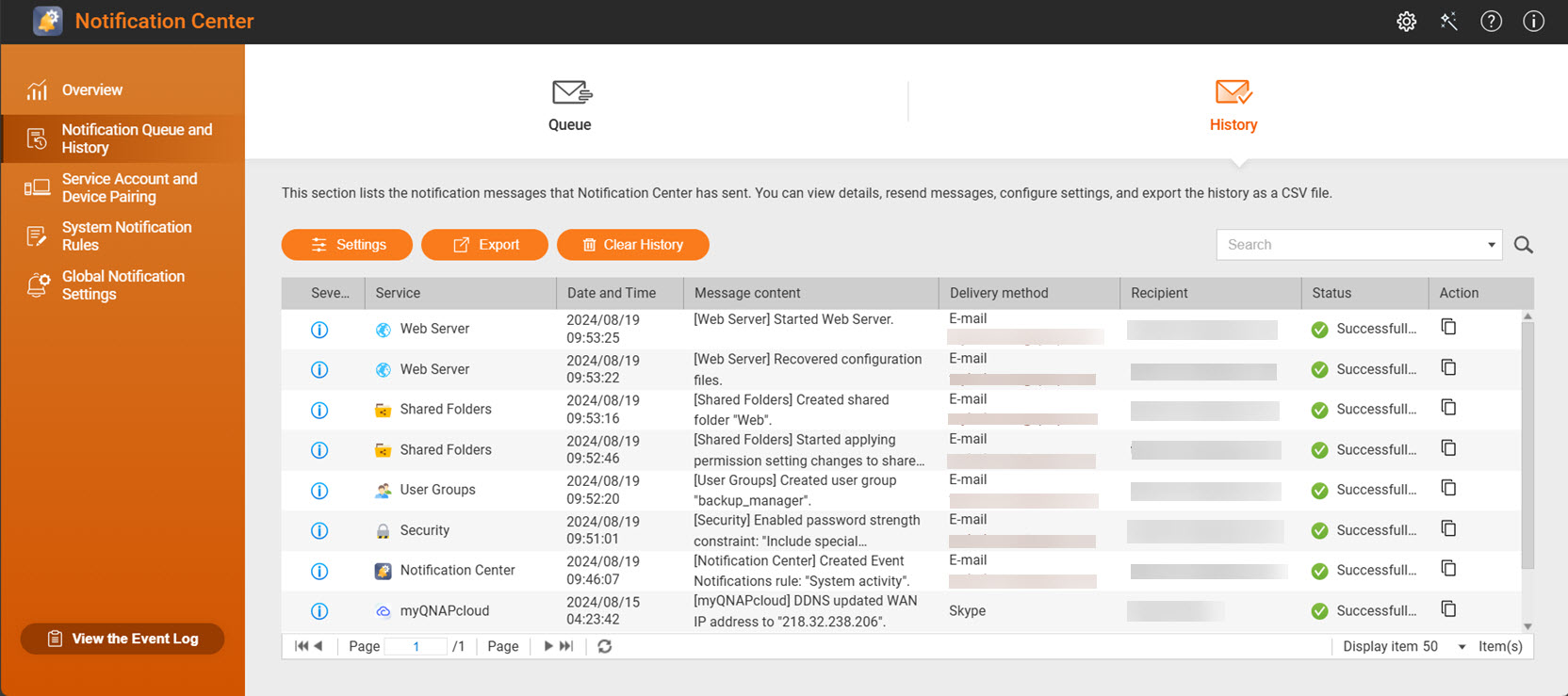
Task: Click green status icon on Security row
Action: click(1319, 531)
